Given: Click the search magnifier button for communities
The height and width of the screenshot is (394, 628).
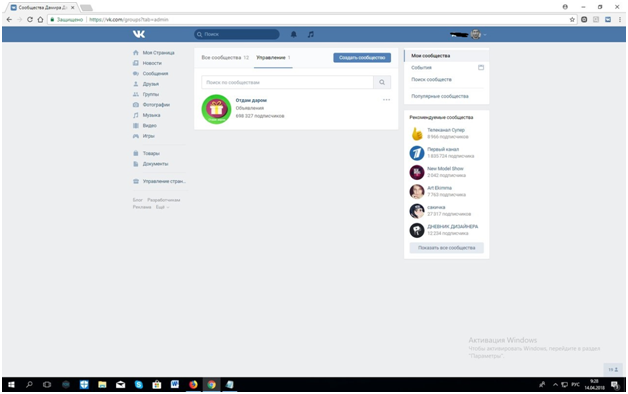Looking at the screenshot, I should pos(382,82).
